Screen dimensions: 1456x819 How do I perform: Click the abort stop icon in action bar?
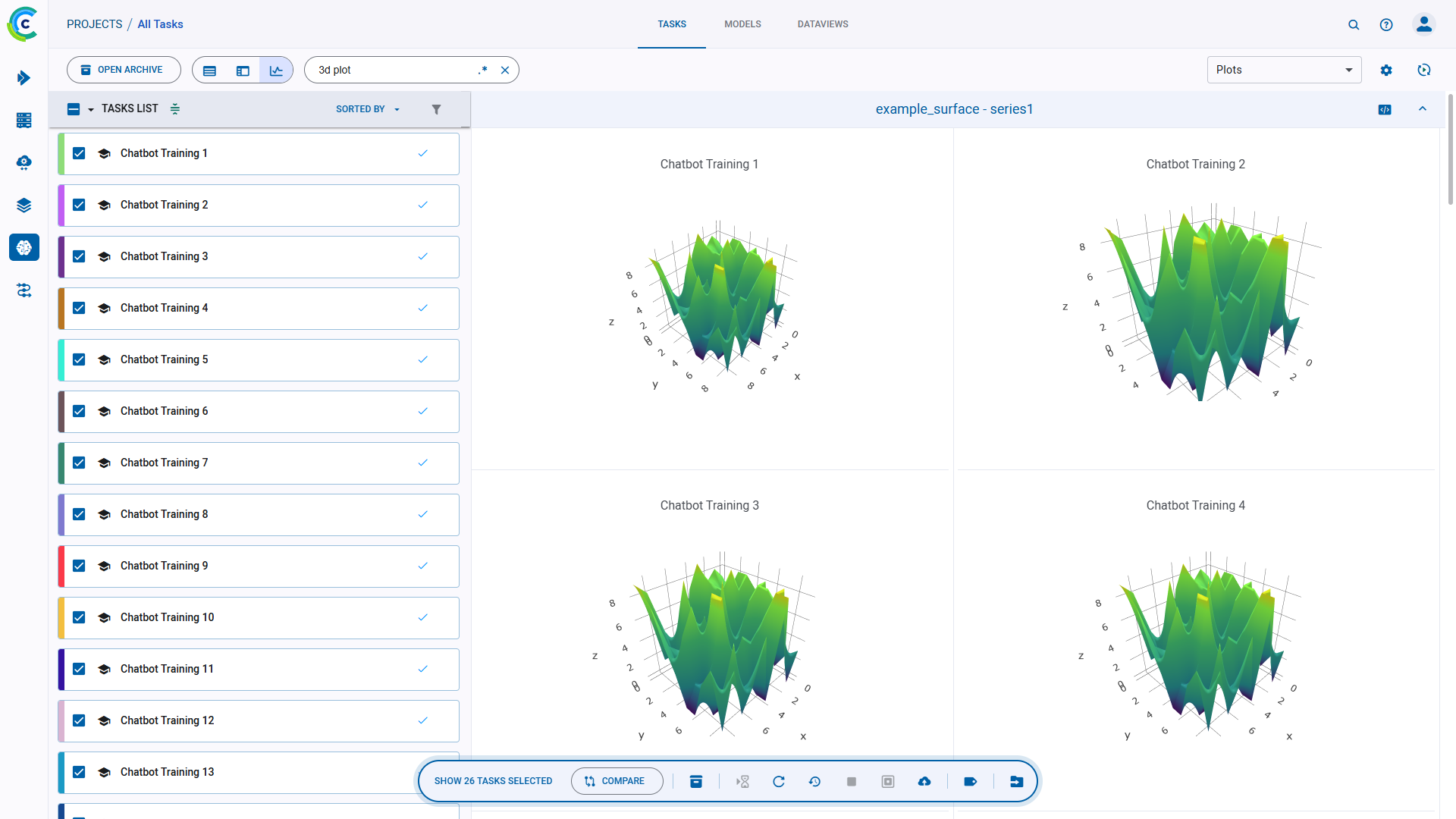click(x=852, y=781)
